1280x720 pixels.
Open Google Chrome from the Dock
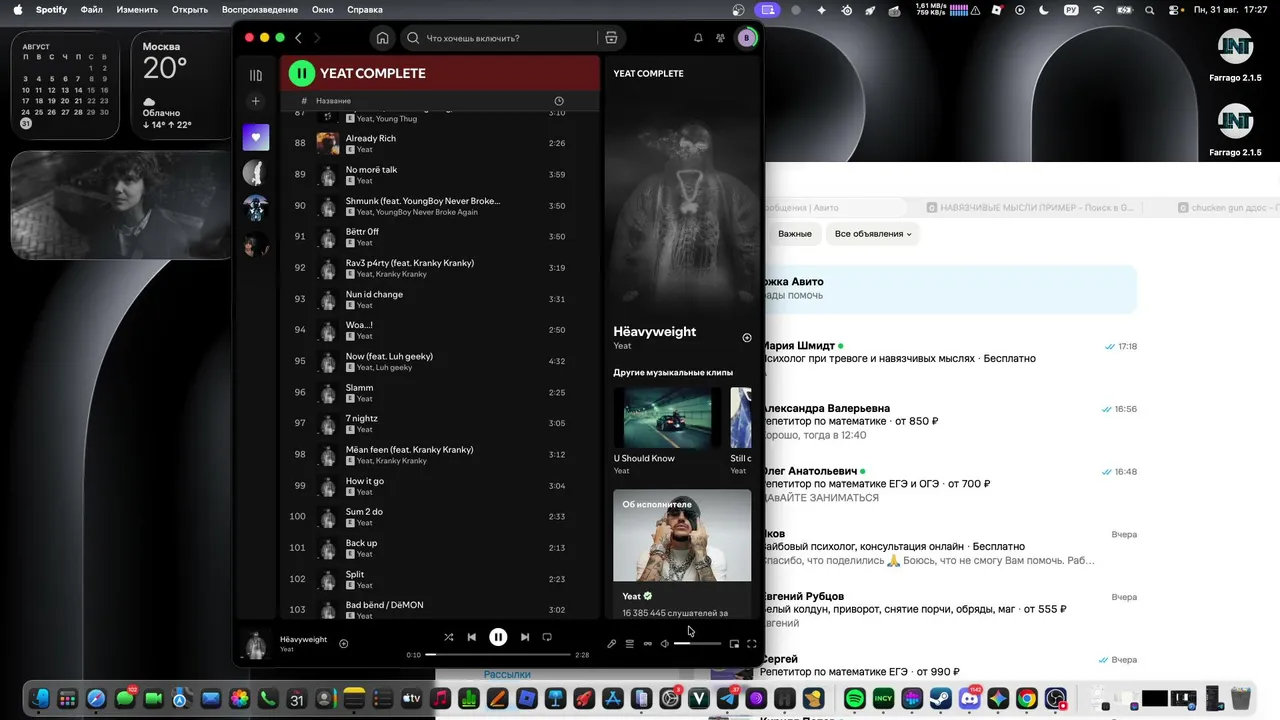click(x=1027, y=698)
